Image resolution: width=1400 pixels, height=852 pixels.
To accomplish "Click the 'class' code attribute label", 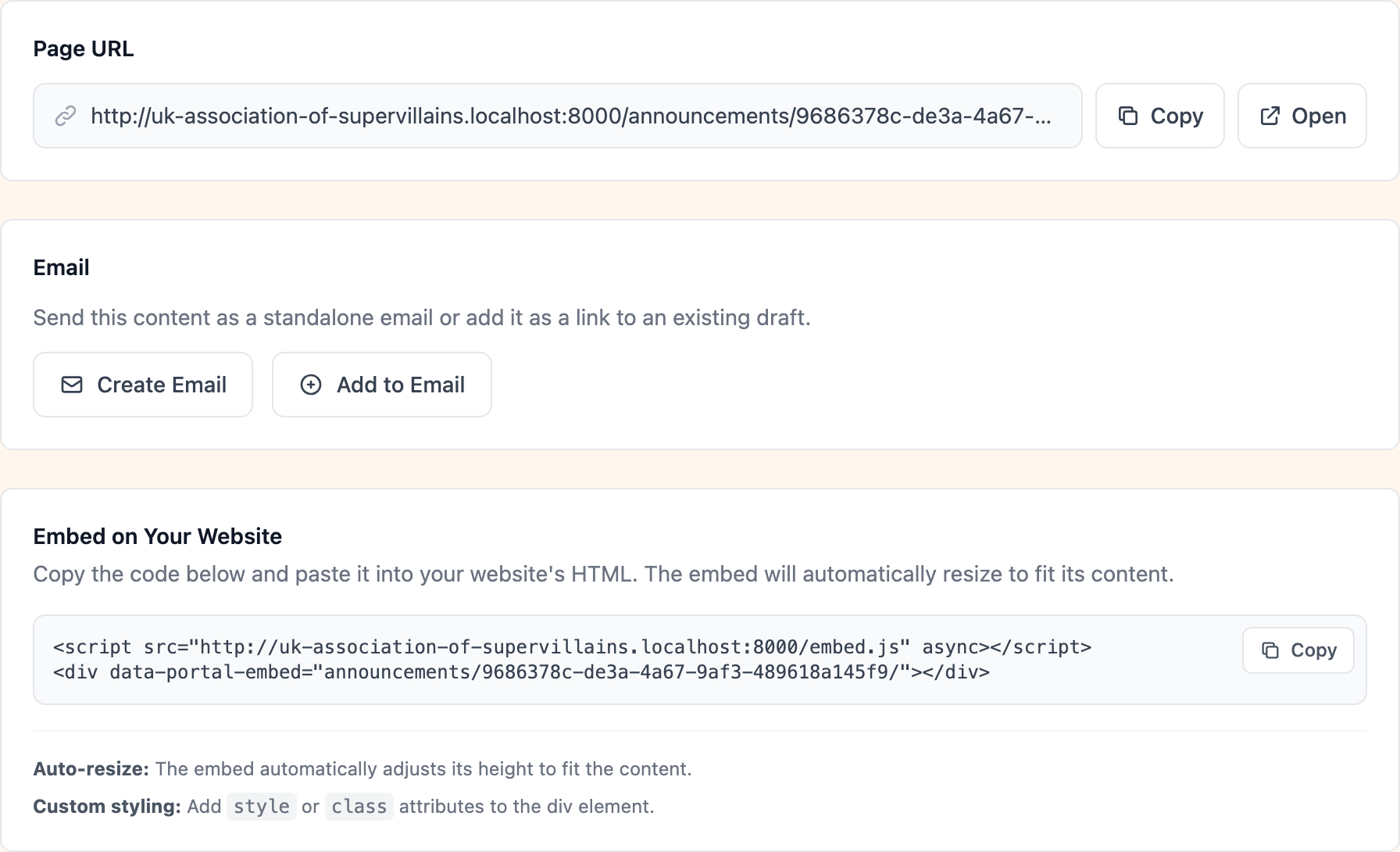I will click(359, 807).
